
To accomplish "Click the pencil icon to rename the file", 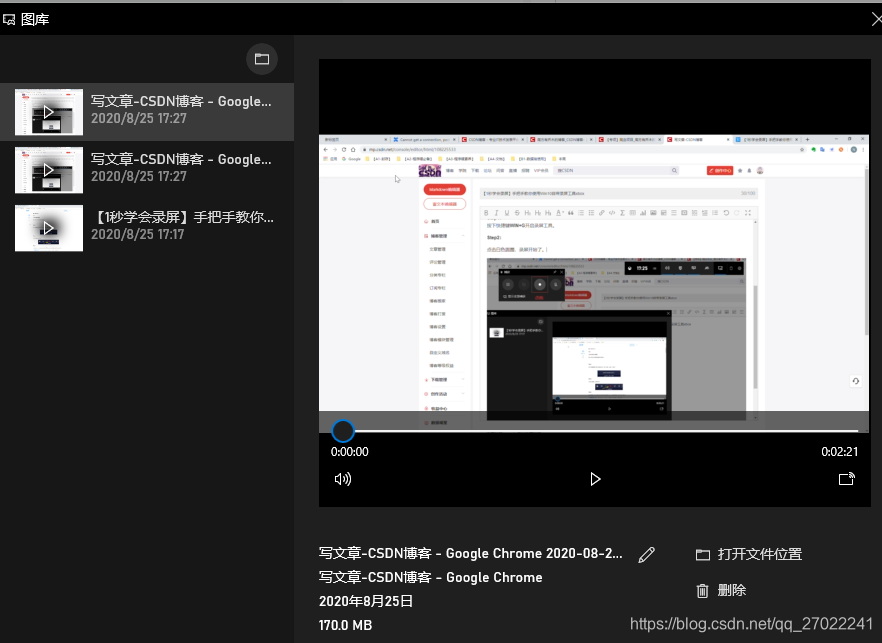I will [x=647, y=555].
